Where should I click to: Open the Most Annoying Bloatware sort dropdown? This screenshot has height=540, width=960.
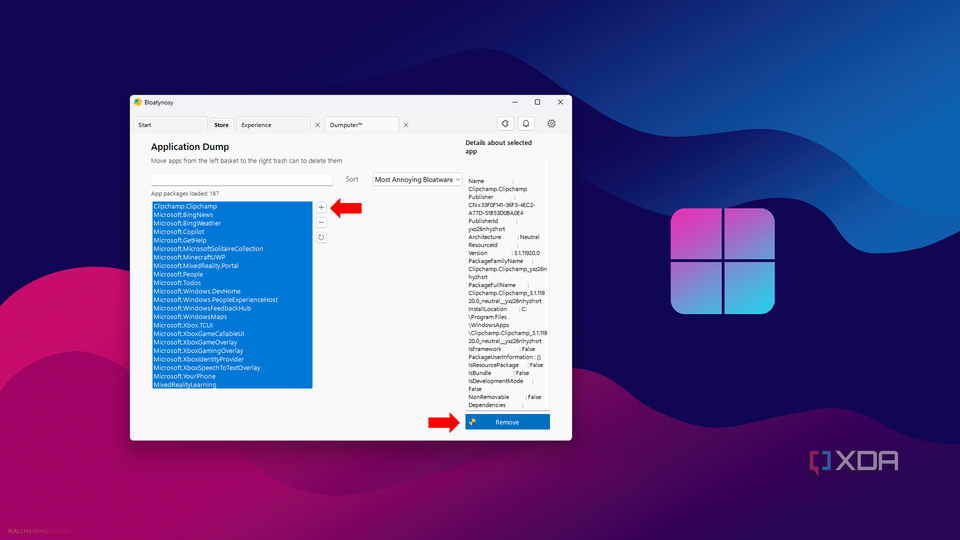(417, 179)
